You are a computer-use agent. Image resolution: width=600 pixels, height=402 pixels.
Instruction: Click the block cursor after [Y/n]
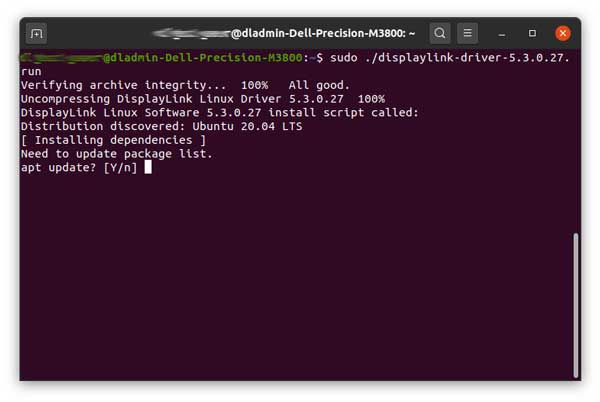point(148,167)
